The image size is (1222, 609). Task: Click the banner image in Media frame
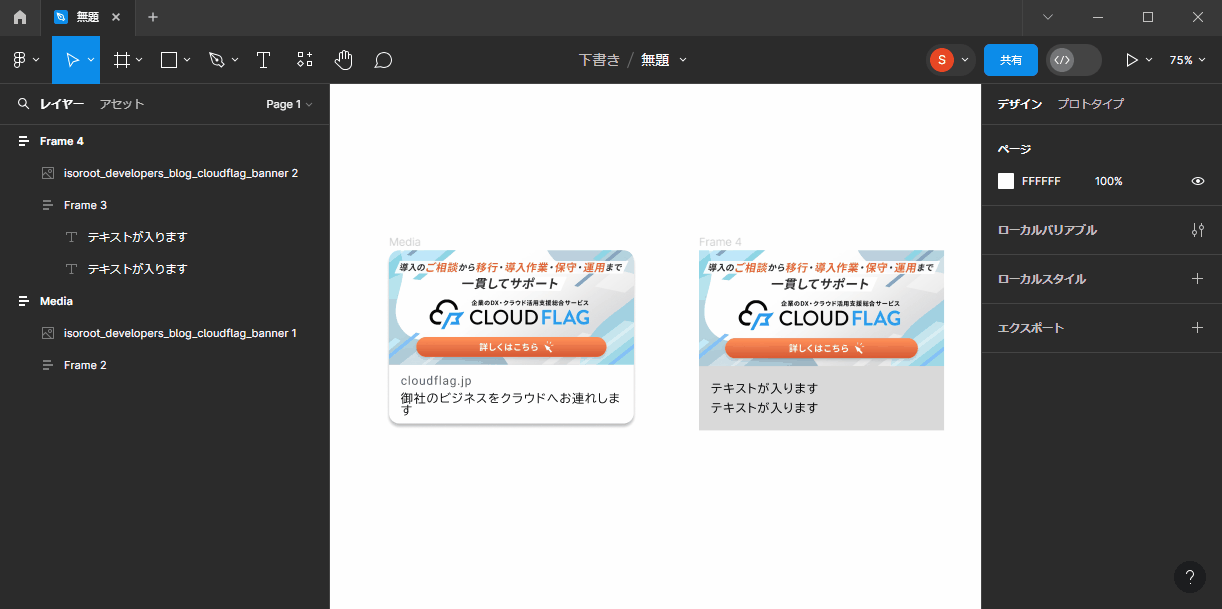(x=511, y=307)
